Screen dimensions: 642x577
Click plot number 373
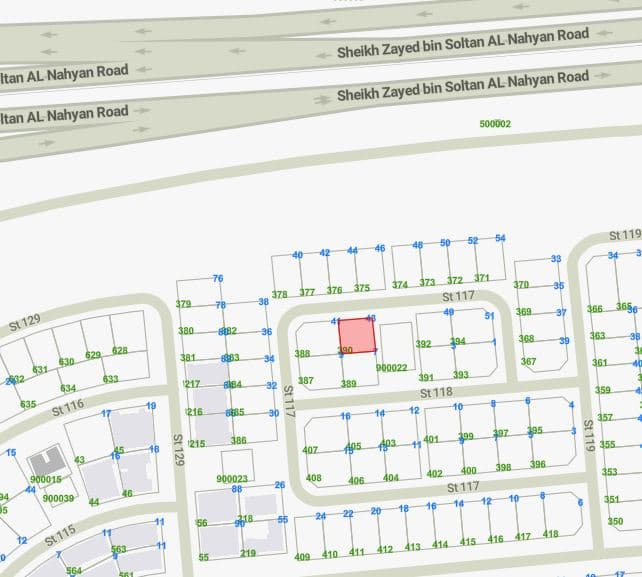427,282
